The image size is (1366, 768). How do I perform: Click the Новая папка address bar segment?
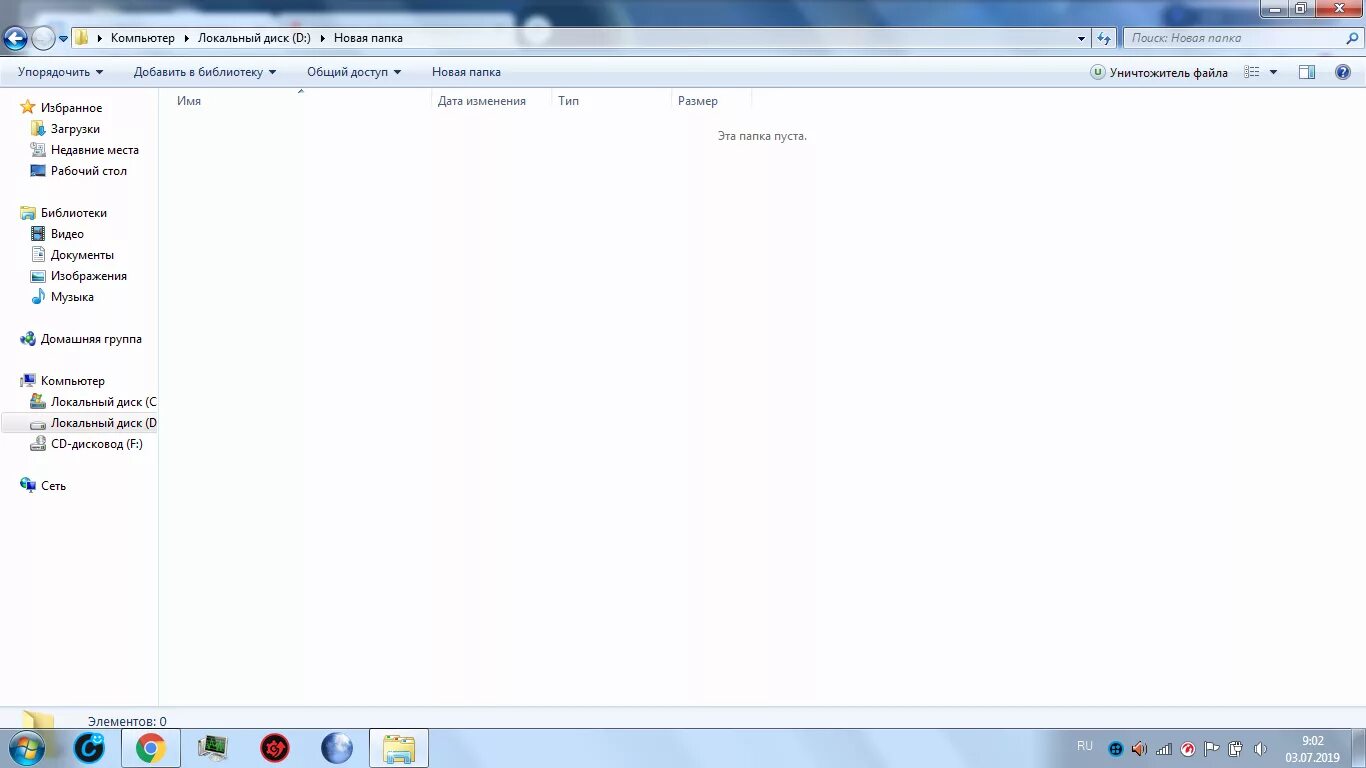pyautogui.click(x=368, y=38)
